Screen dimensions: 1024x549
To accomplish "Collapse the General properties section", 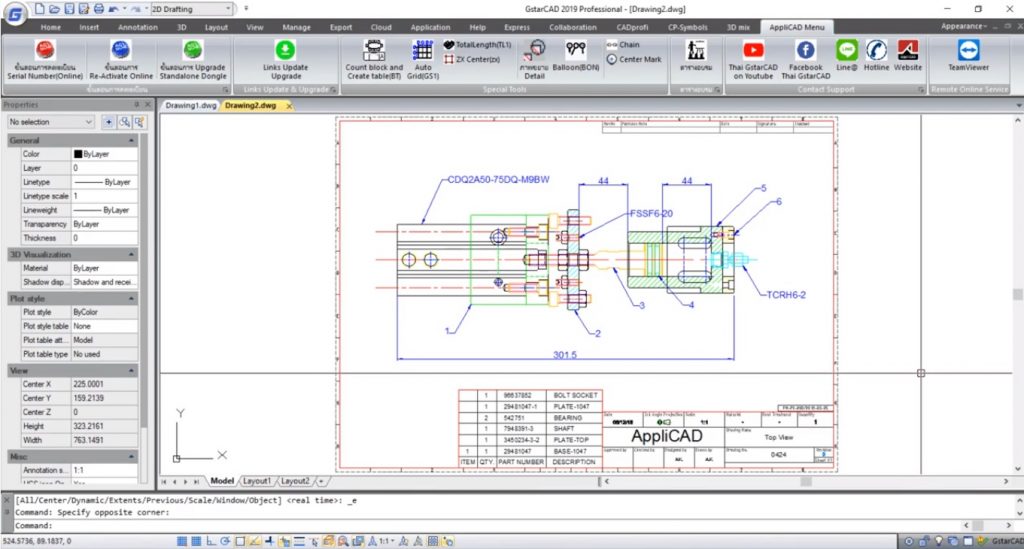I will [131, 140].
